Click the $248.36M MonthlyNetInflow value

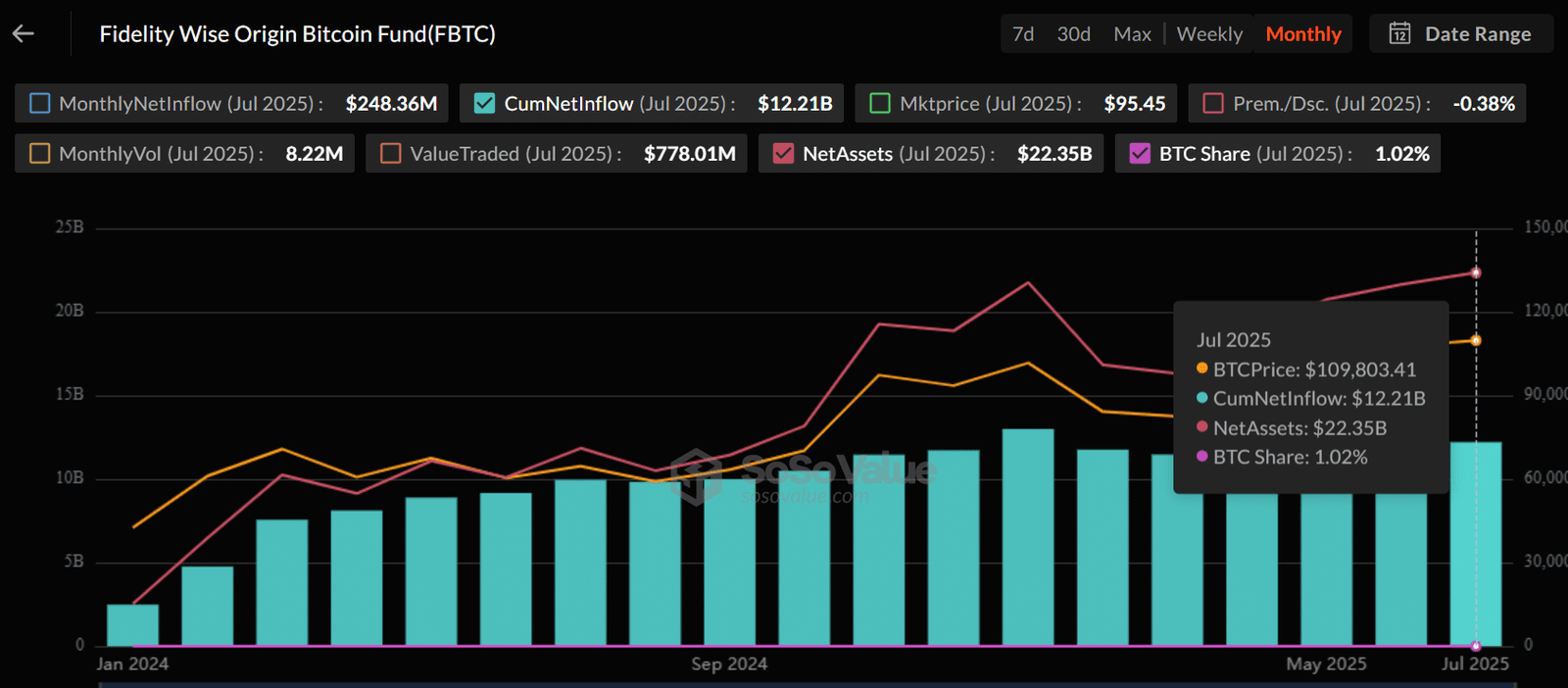coord(391,103)
